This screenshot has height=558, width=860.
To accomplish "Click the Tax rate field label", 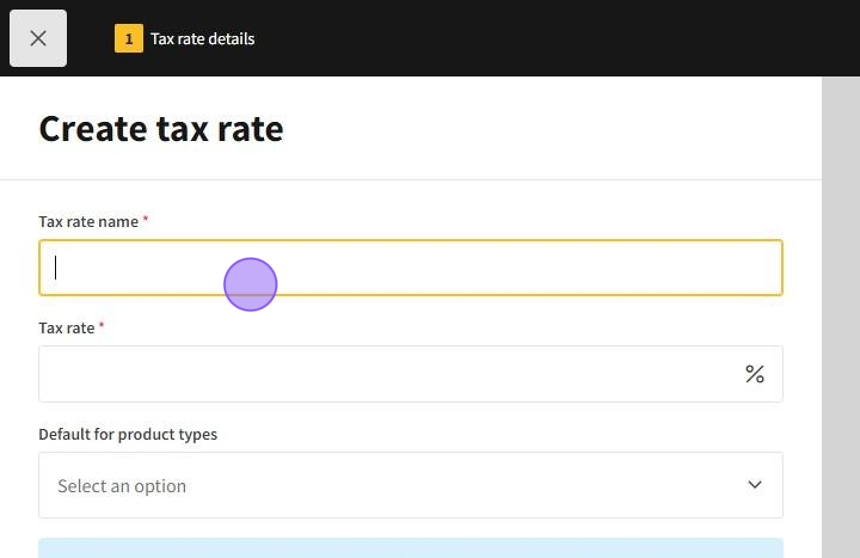I will point(66,328).
